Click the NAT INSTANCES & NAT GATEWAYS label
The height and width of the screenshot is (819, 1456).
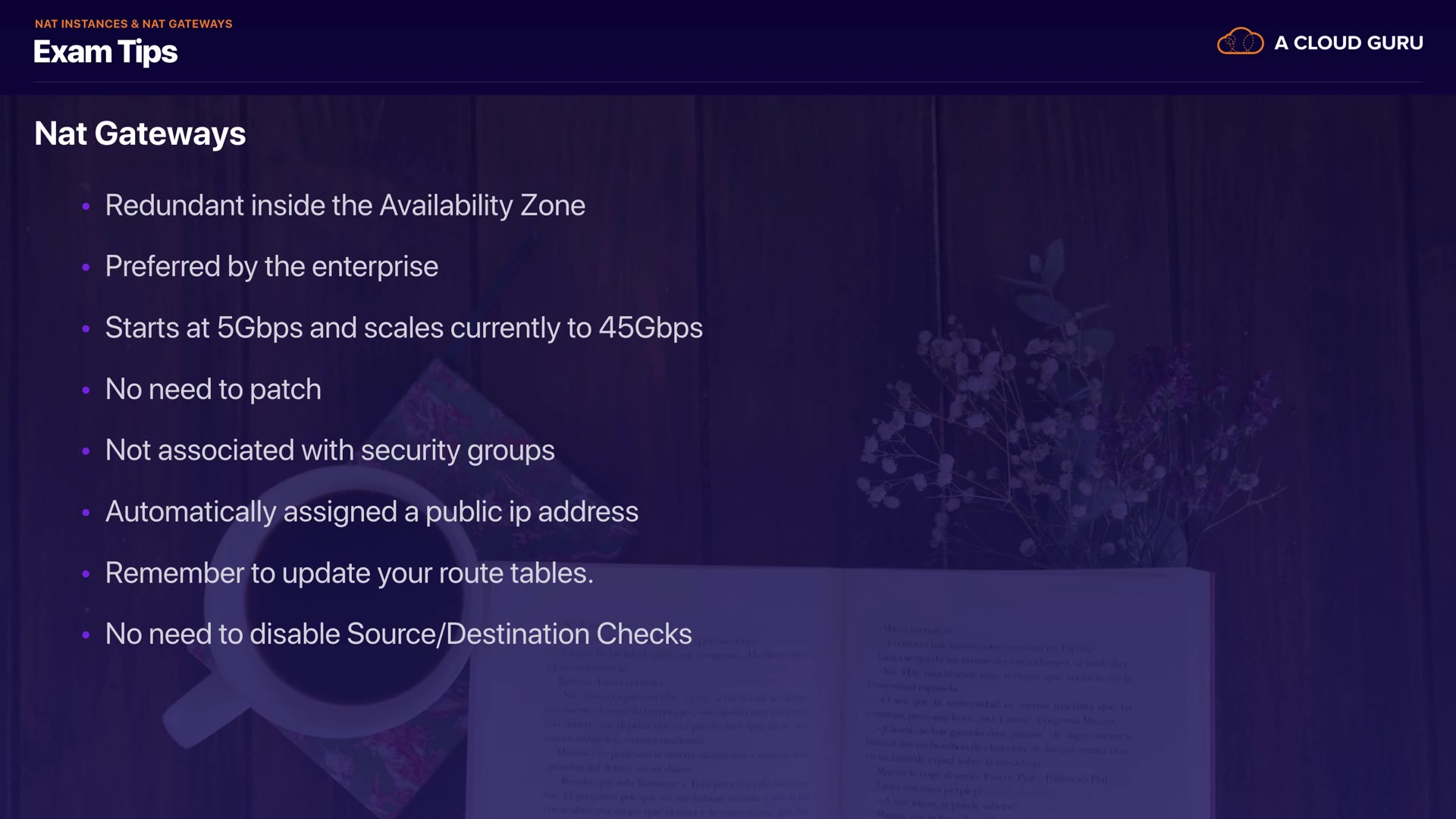133,24
